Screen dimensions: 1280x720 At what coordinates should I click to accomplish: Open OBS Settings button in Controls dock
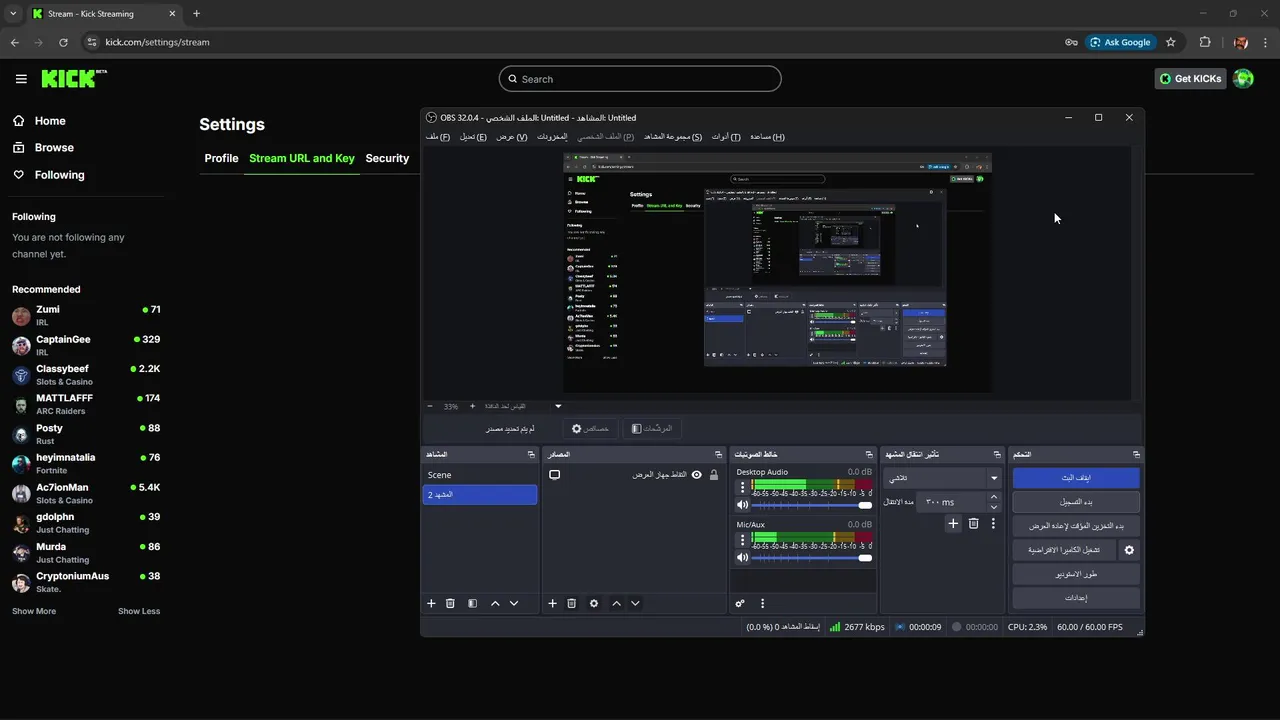(1076, 598)
